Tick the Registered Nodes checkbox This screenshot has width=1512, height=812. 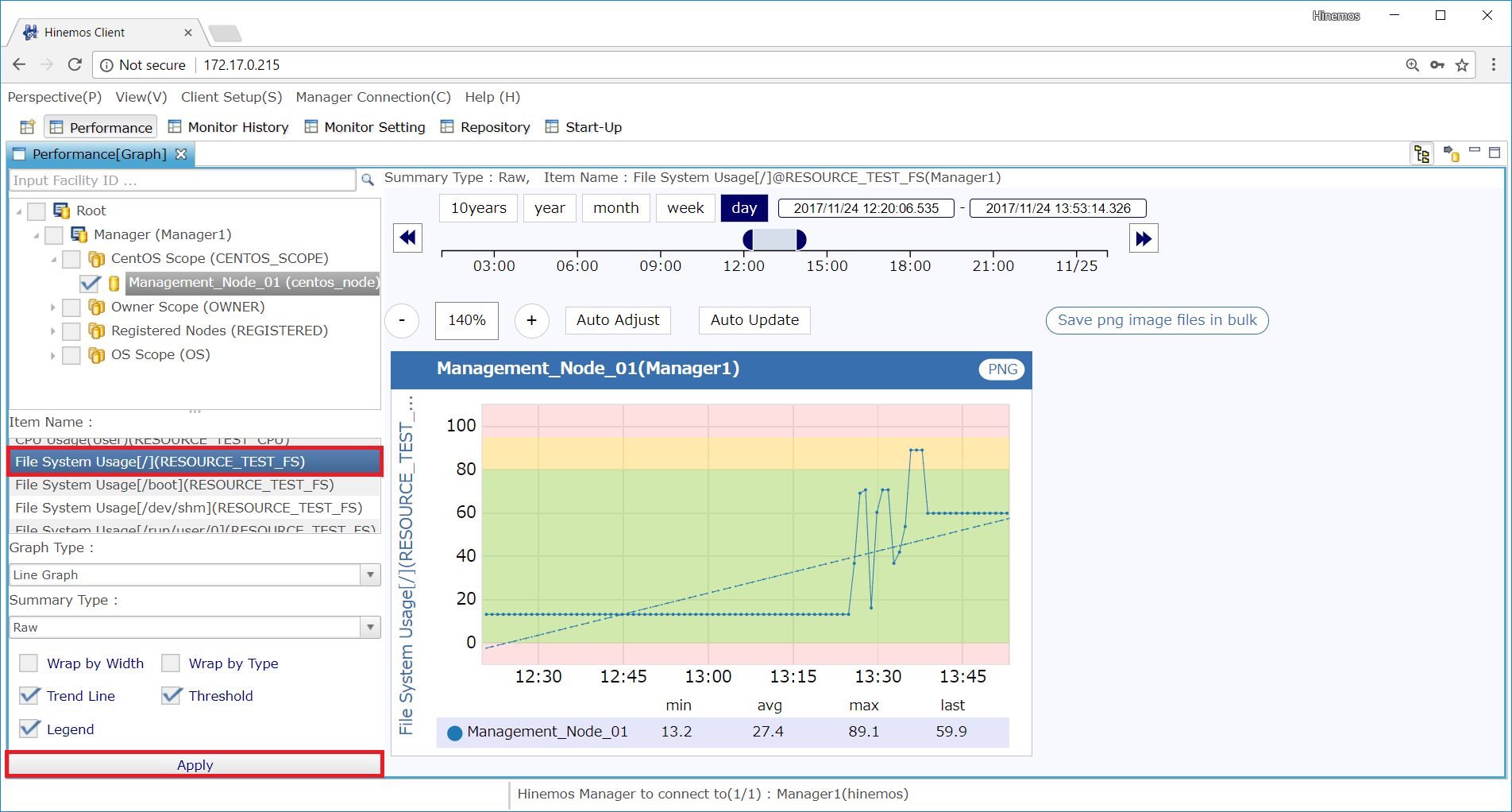[71, 331]
